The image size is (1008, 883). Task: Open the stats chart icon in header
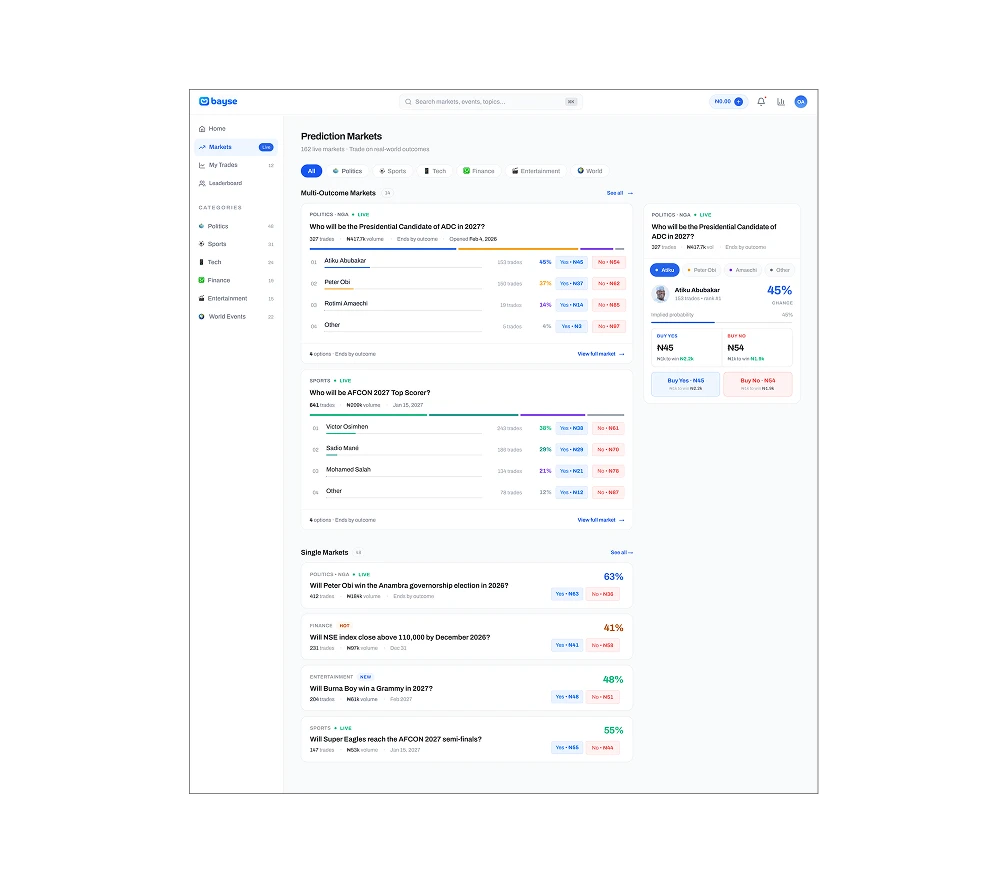(x=780, y=102)
